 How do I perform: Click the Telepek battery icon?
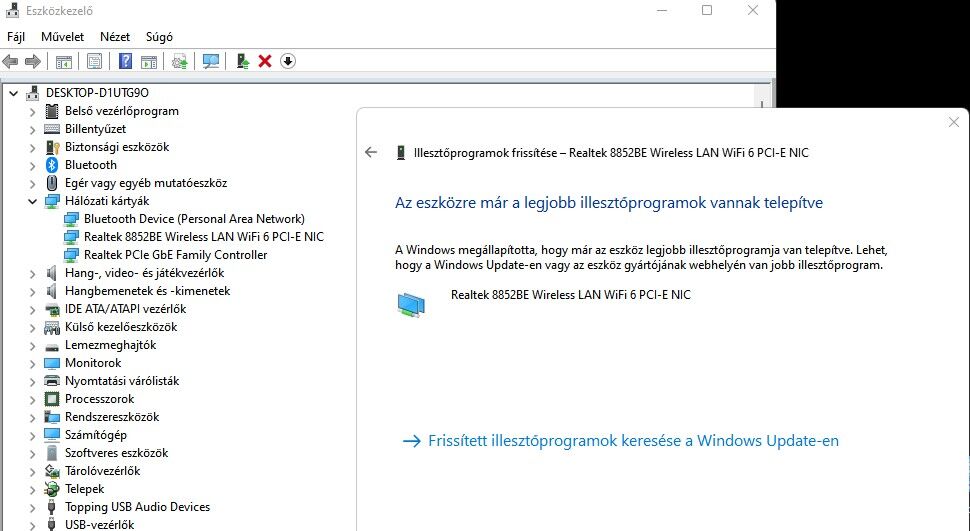pyautogui.click(x=52, y=489)
